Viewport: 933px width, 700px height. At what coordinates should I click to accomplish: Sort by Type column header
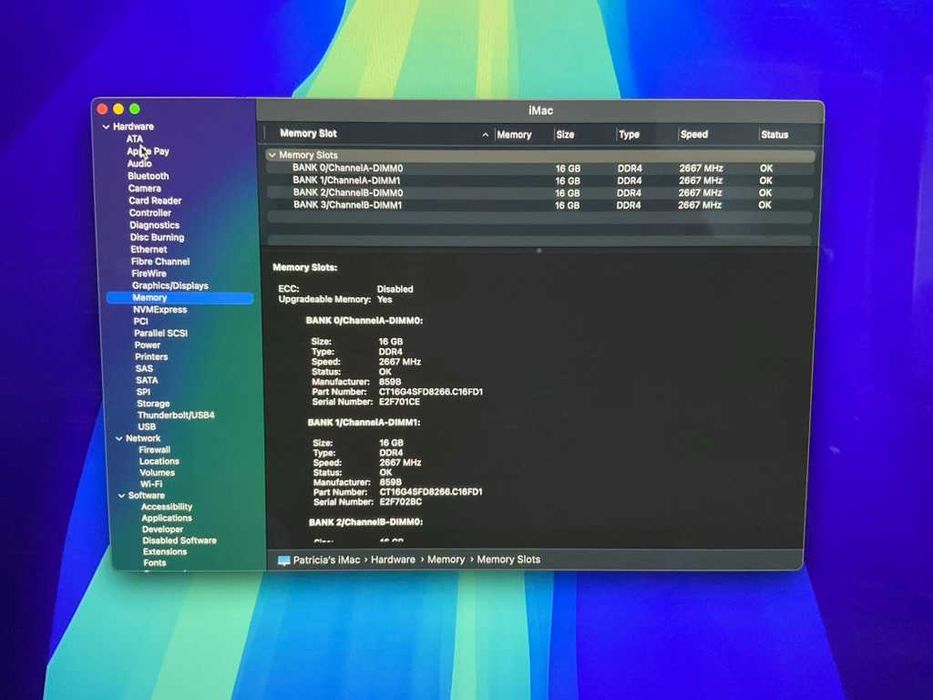pos(629,135)
